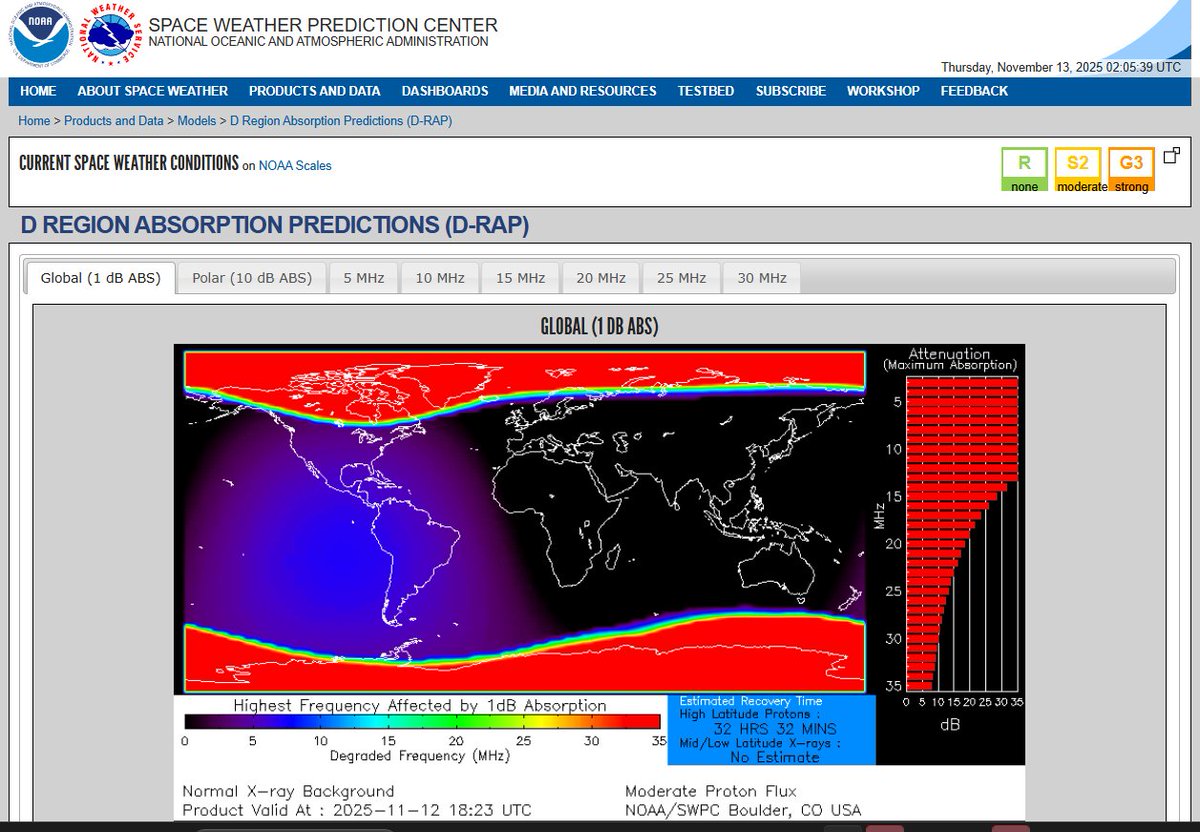
Task: Click the Degraded Frequency color scale bar
Action: 422,721
